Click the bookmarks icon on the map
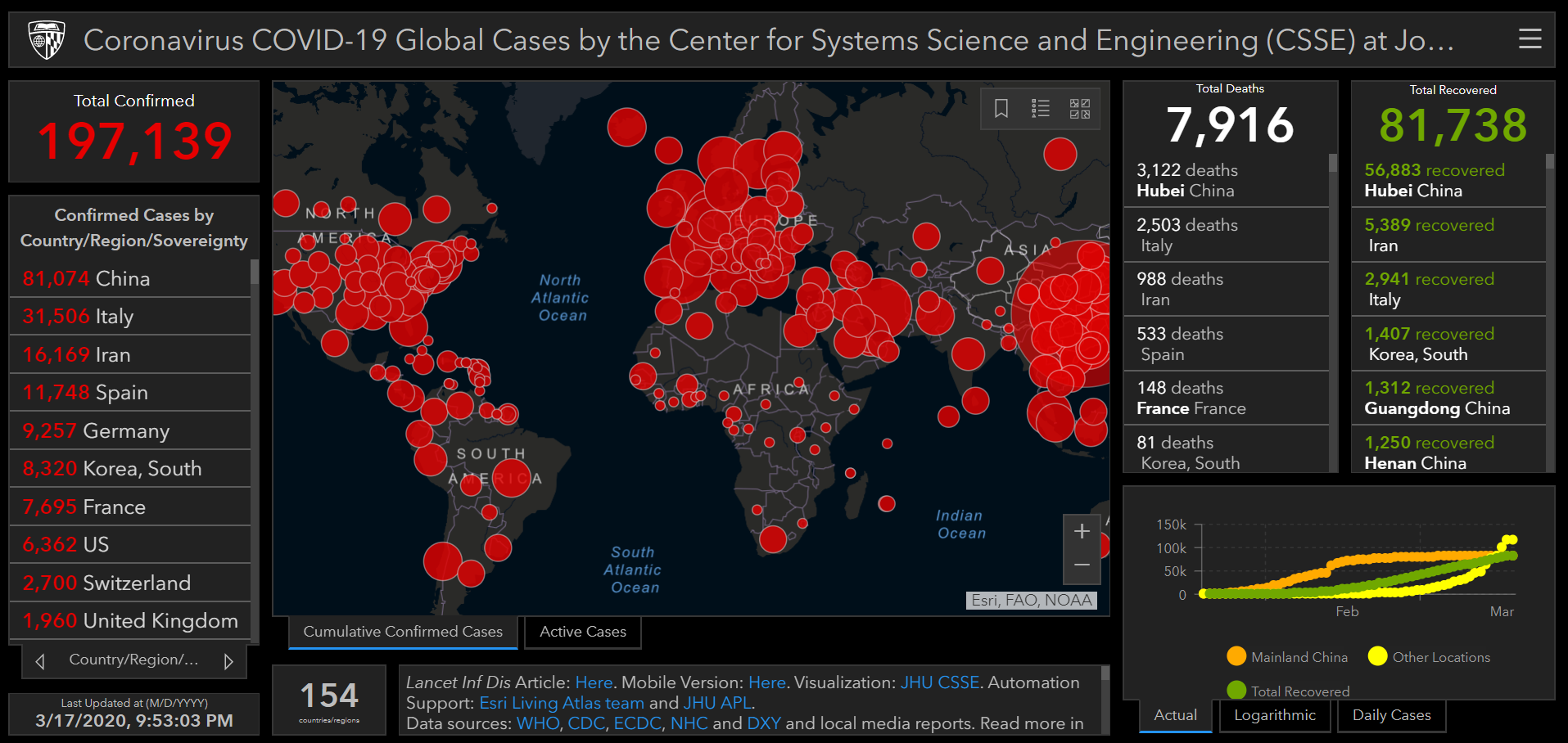The image size is (1568, 743). 1001,109
